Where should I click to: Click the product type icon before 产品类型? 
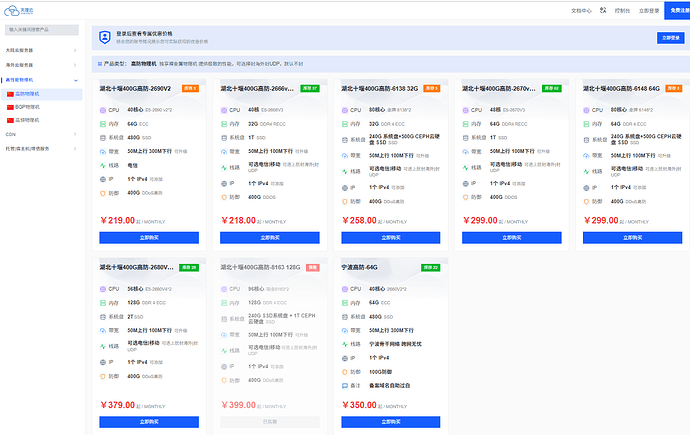[x=99, y=64]
